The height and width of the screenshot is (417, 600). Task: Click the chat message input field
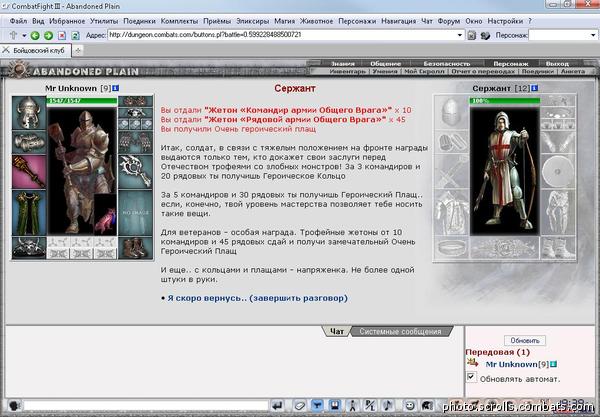146,406
